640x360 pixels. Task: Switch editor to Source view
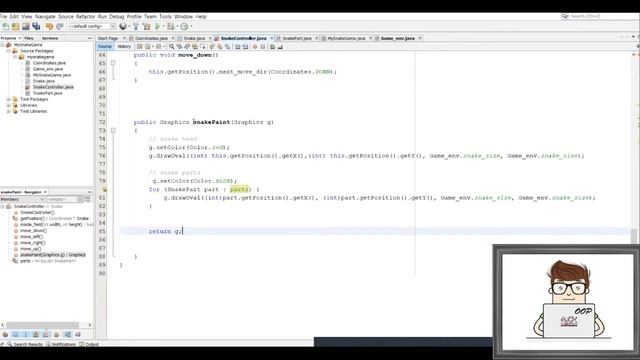[x=104, y=47]
